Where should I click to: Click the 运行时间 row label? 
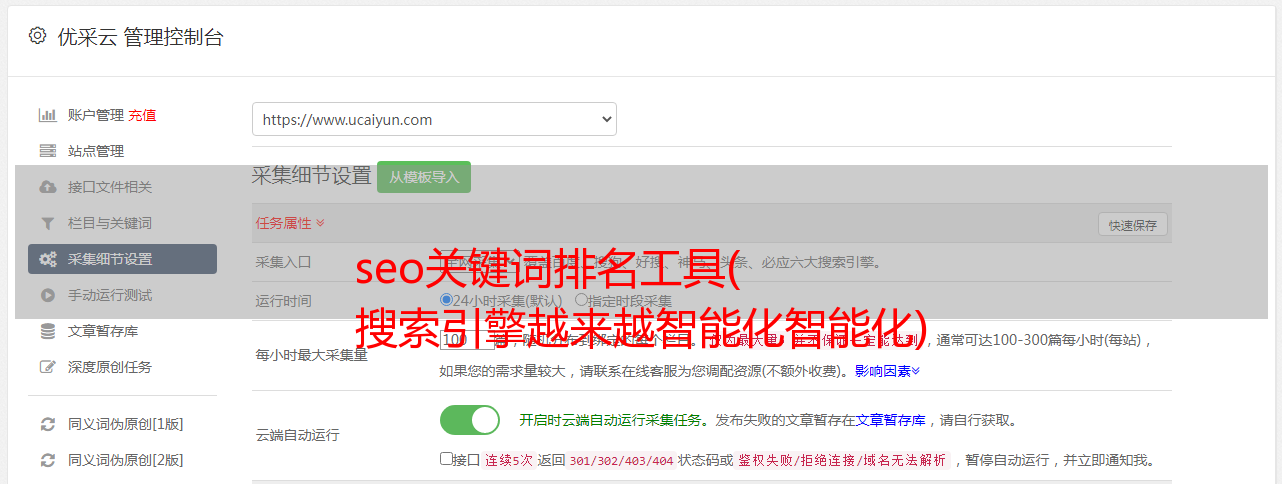coord(284,301)
